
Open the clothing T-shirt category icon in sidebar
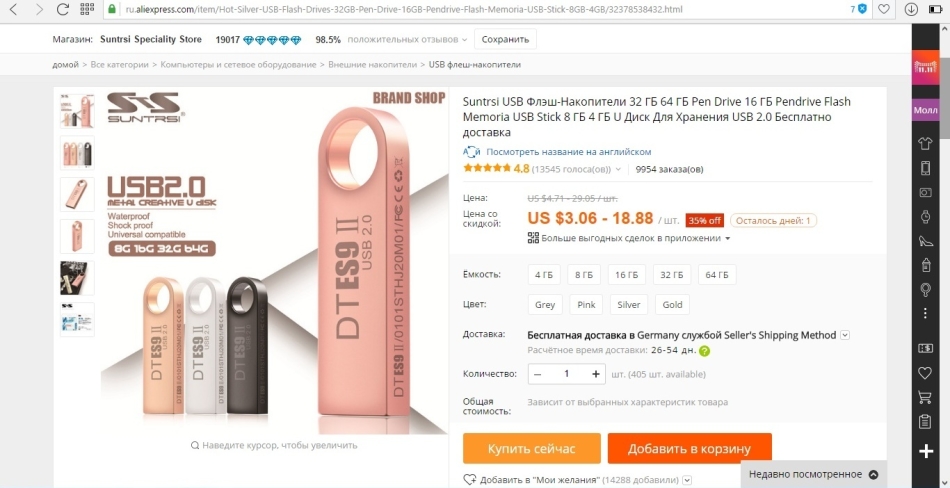click(x=925, y=143)
